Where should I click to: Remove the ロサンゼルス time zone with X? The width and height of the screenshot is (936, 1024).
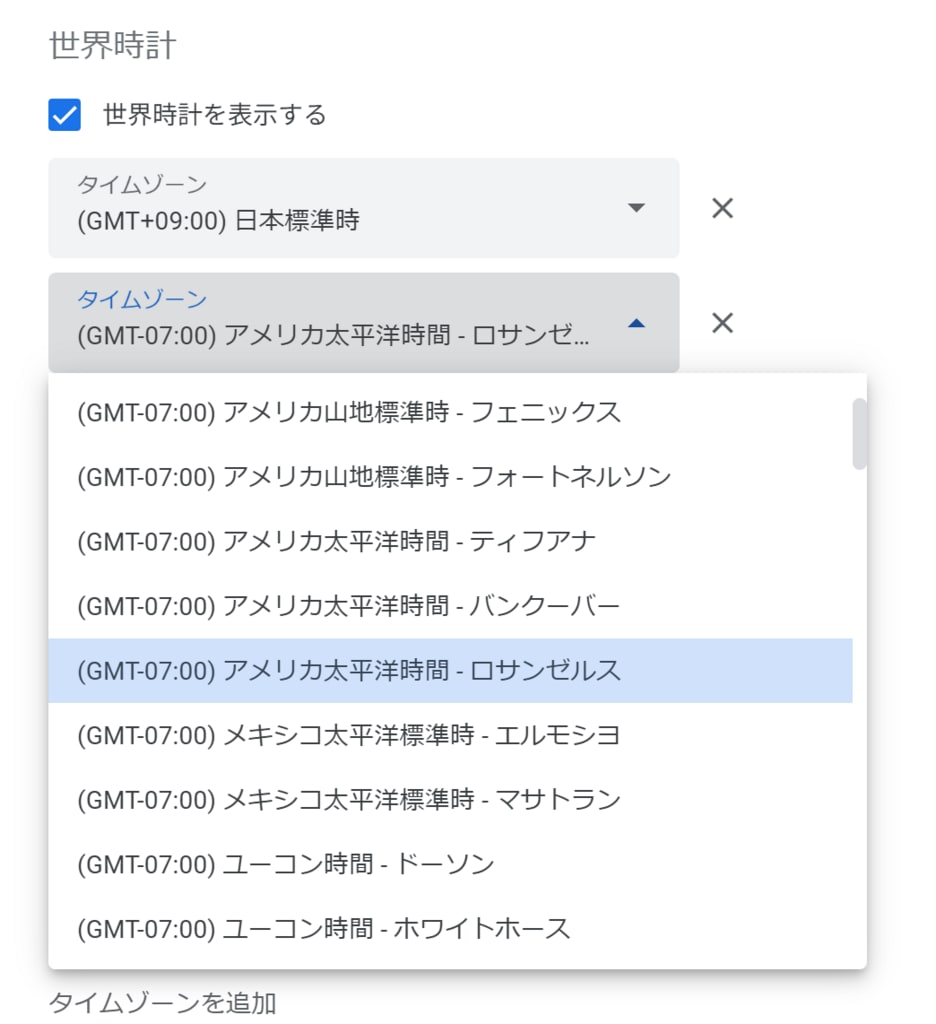(x=722, y=323)
